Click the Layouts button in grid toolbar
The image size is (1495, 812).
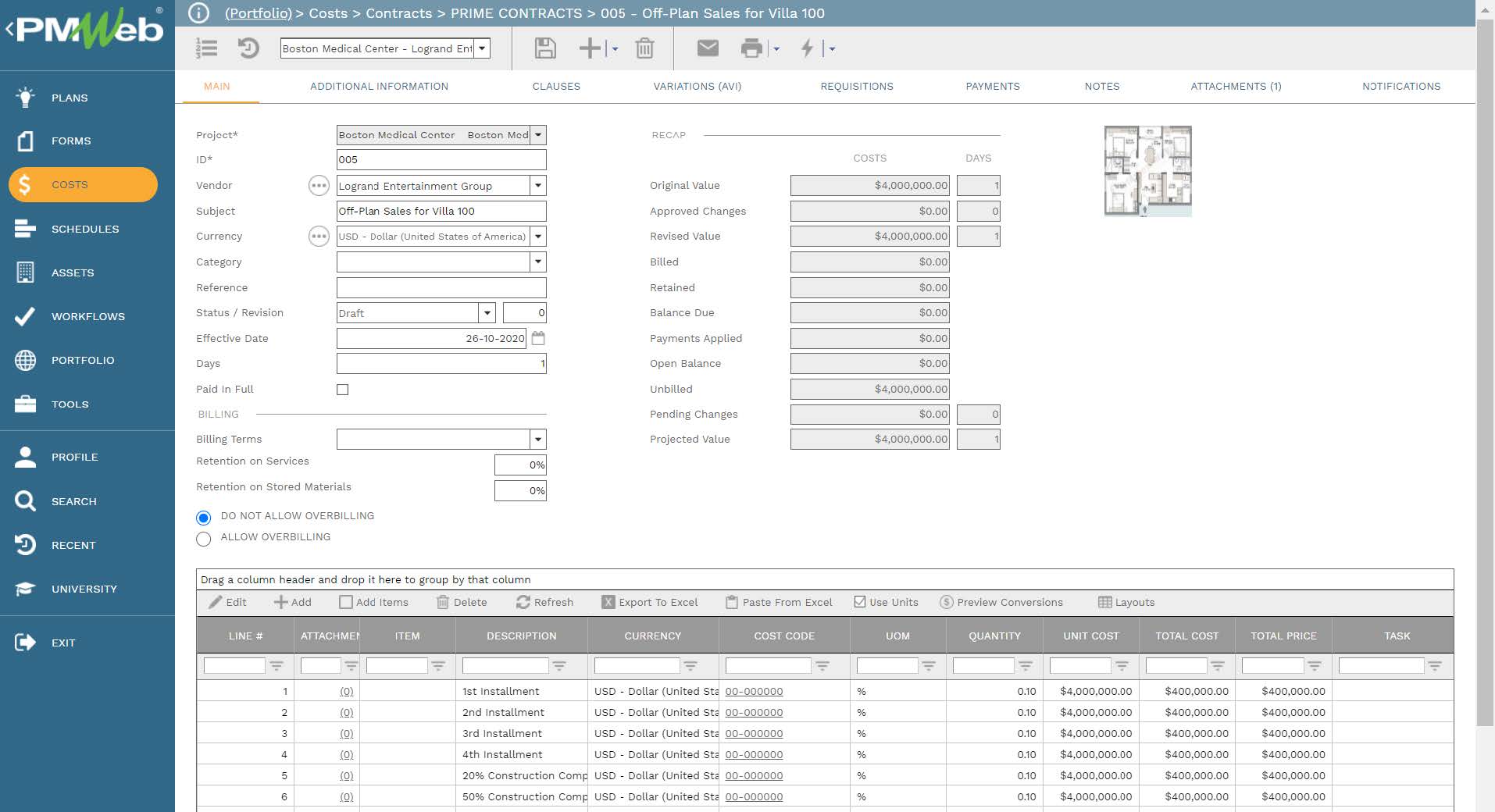click(1126, 602)
